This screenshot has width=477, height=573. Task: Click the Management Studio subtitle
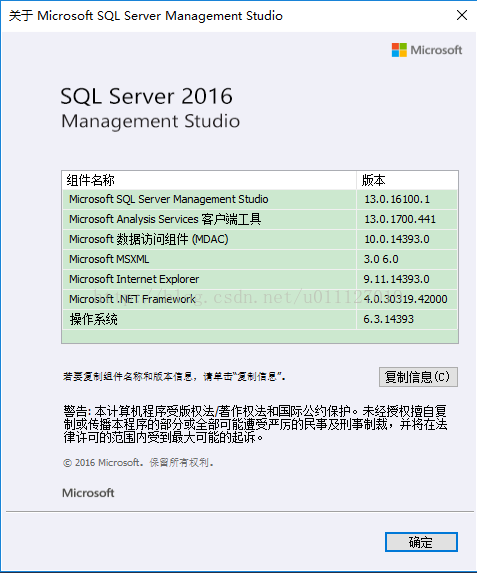tap(150, 121)
